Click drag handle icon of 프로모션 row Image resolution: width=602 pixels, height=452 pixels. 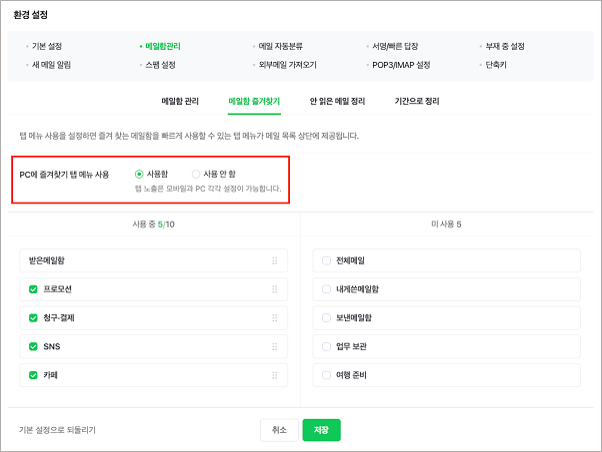click(x=275, y=289)
